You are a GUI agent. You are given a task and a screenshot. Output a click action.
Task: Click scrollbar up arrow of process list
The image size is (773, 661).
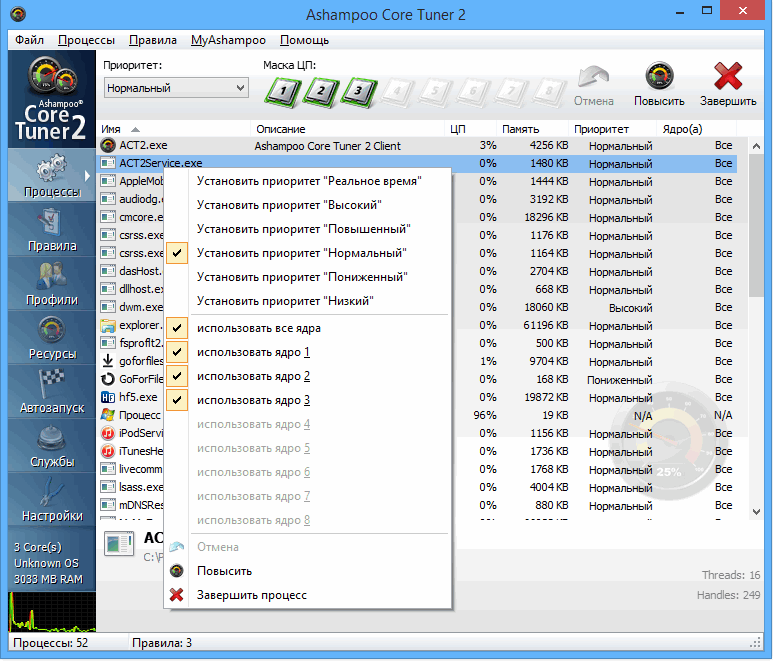tap(756, 146)
